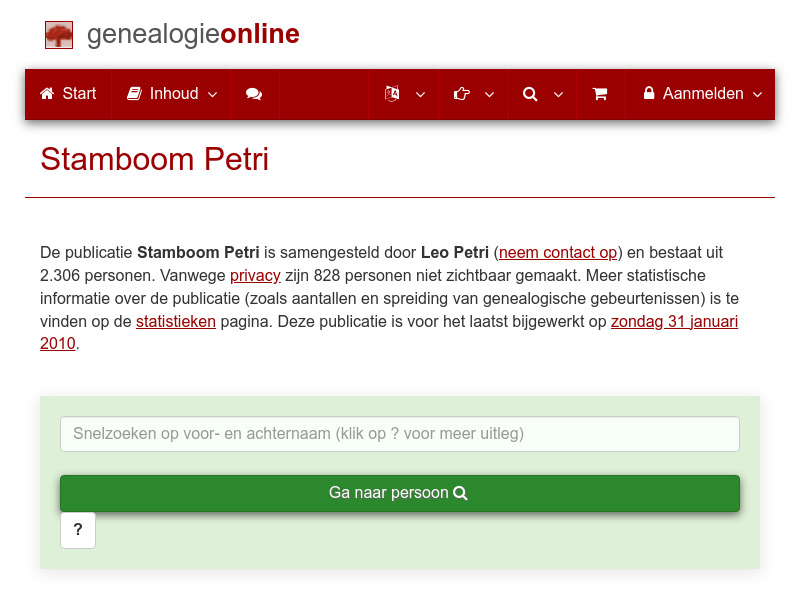Open the Aanmelden dropdown chevron
Viewport: 800px width, 600px height.
tap(758, 94)
